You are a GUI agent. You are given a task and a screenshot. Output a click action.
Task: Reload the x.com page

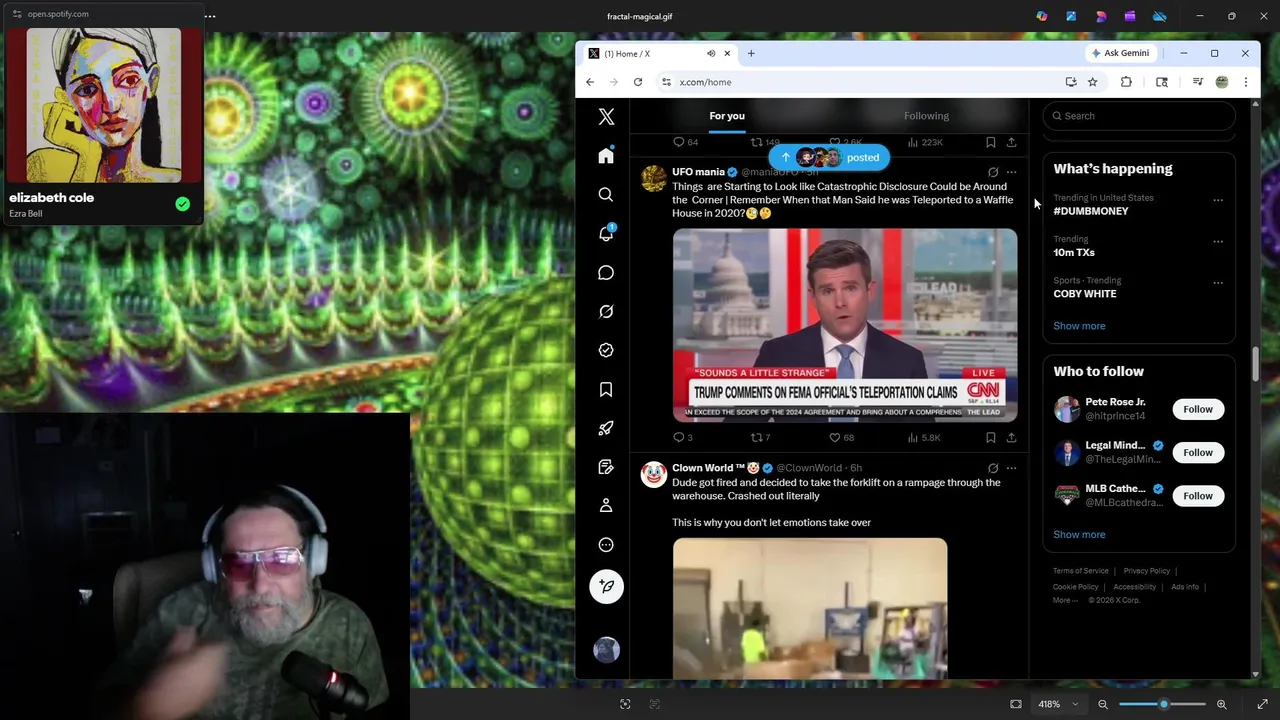pos(637,82)
